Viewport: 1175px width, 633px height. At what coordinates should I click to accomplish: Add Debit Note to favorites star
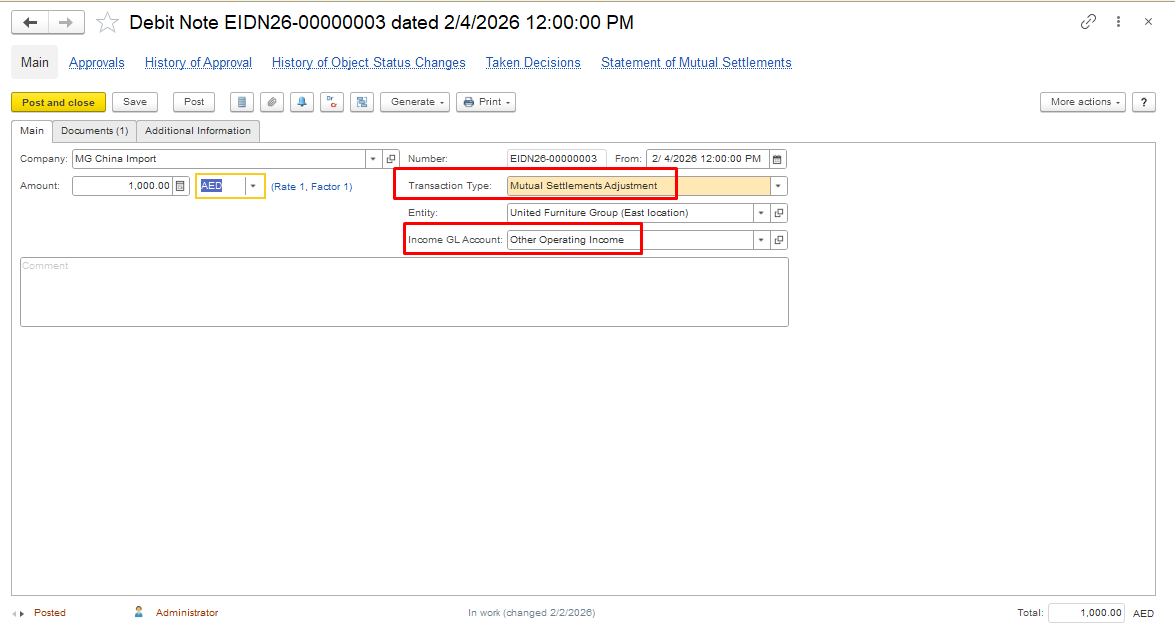[107, 22]
